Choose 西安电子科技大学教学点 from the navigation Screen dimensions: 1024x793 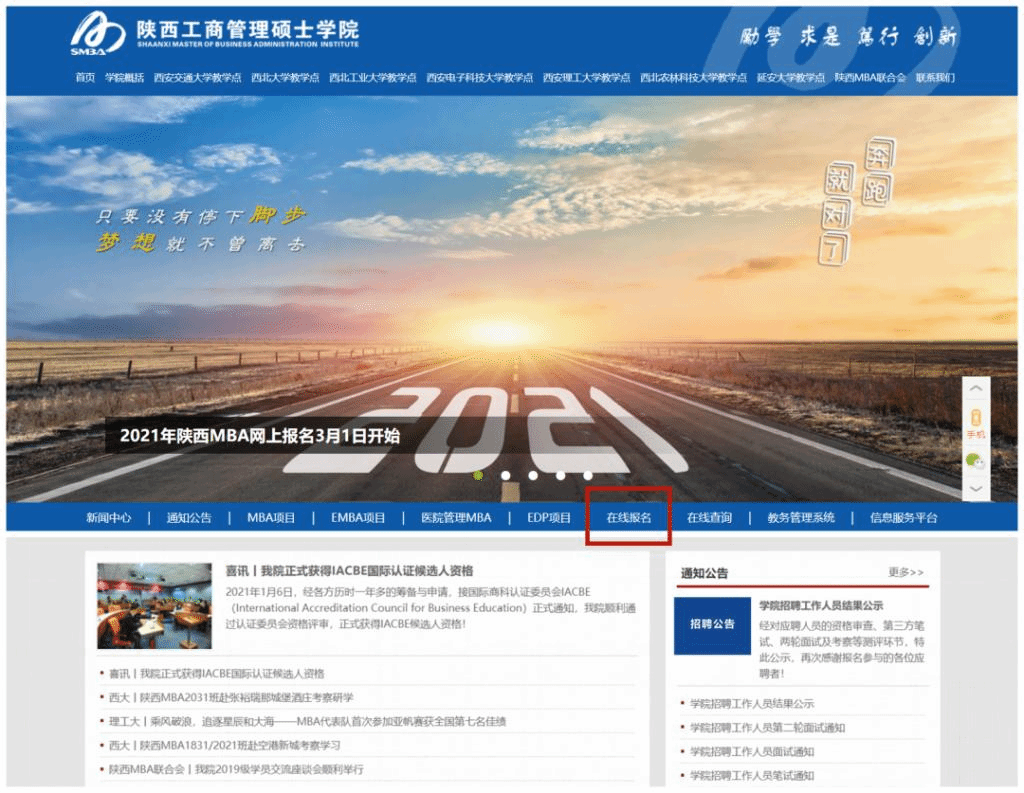pos(479,78)
